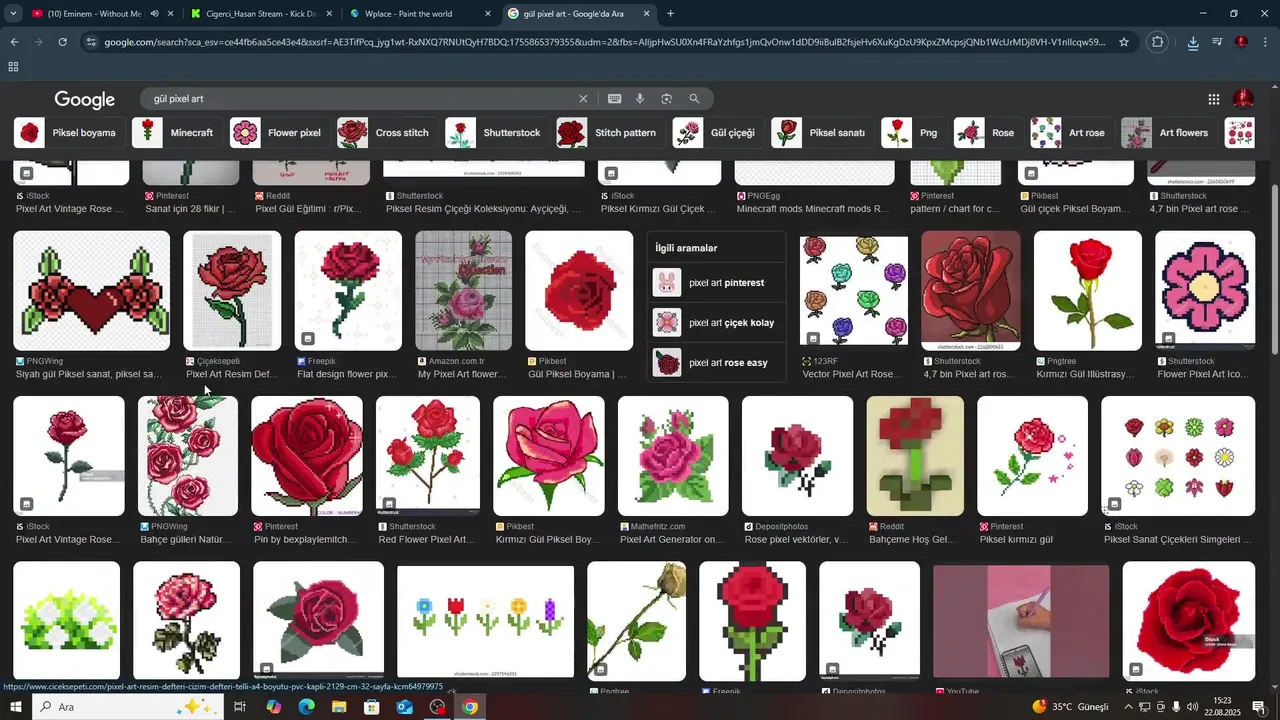
Task: Click the page vertical scrollbar
Action: [x=1274, y=270]
